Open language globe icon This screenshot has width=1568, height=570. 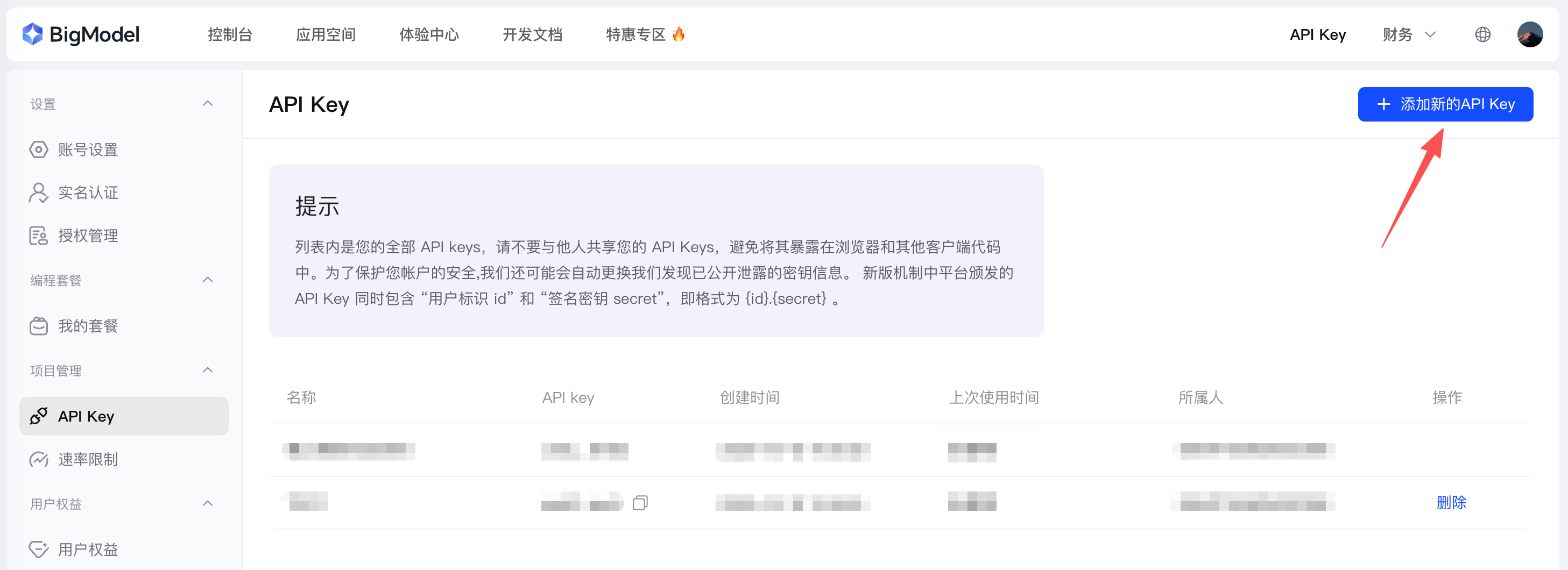tap(1482, 34)
